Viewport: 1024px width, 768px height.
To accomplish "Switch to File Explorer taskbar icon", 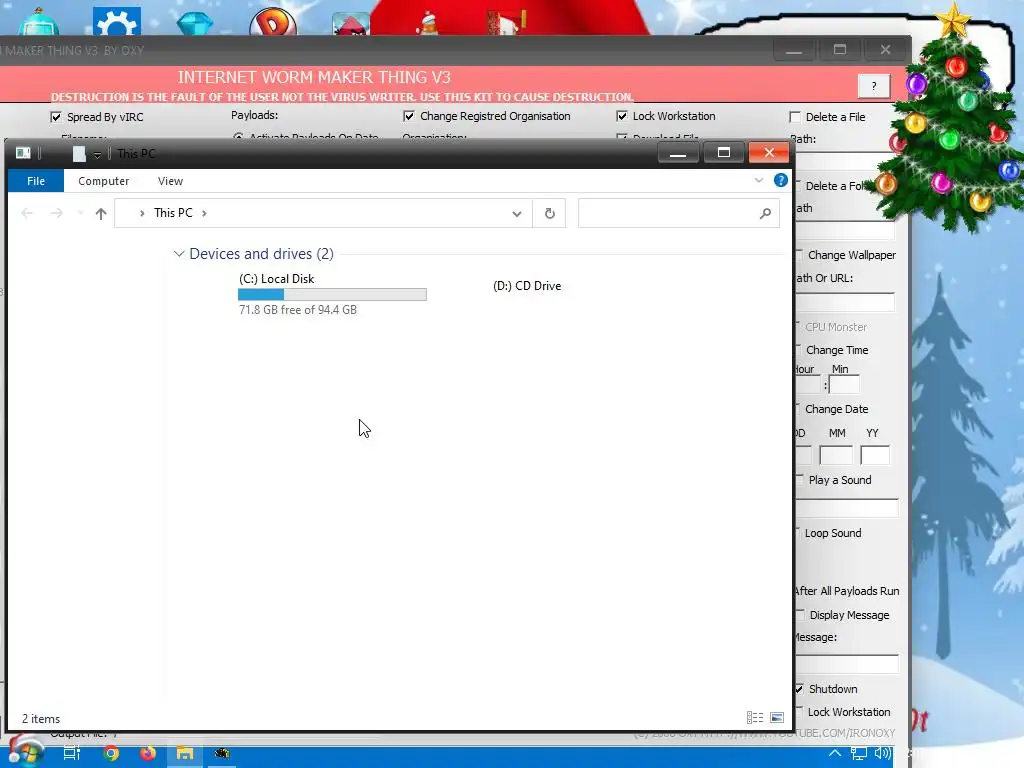I will pyautogui.click(x=185, y=754).
